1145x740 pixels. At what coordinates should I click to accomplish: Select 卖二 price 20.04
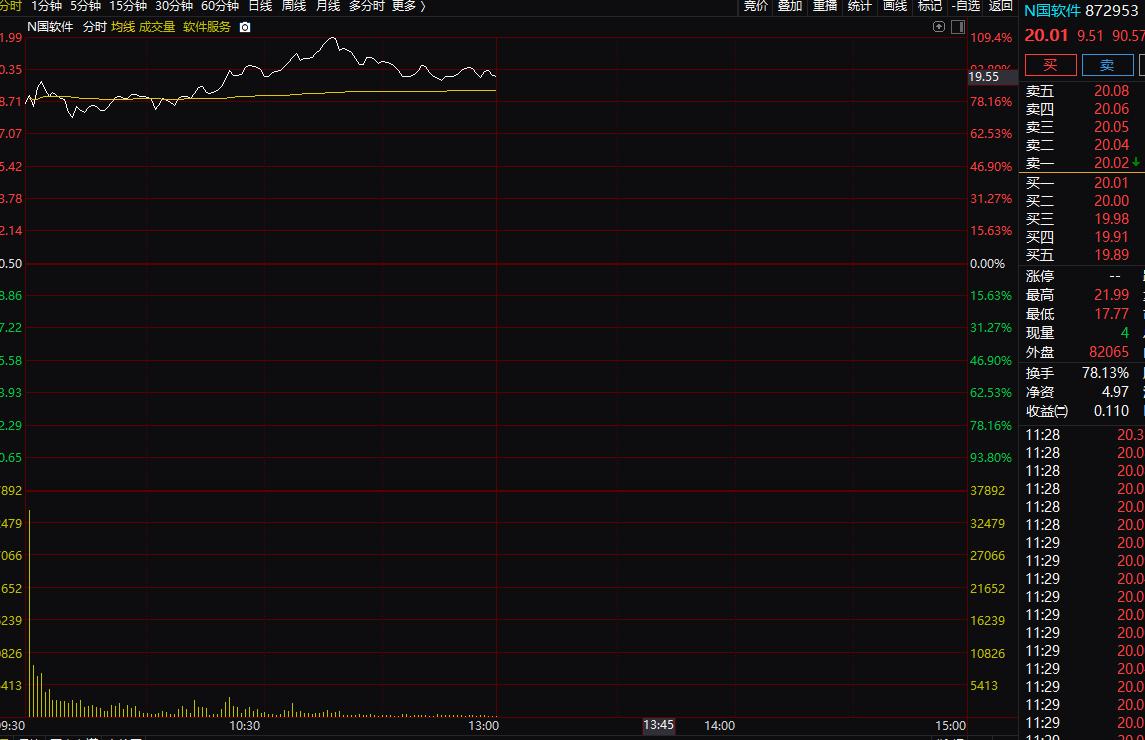point(1111,145)
